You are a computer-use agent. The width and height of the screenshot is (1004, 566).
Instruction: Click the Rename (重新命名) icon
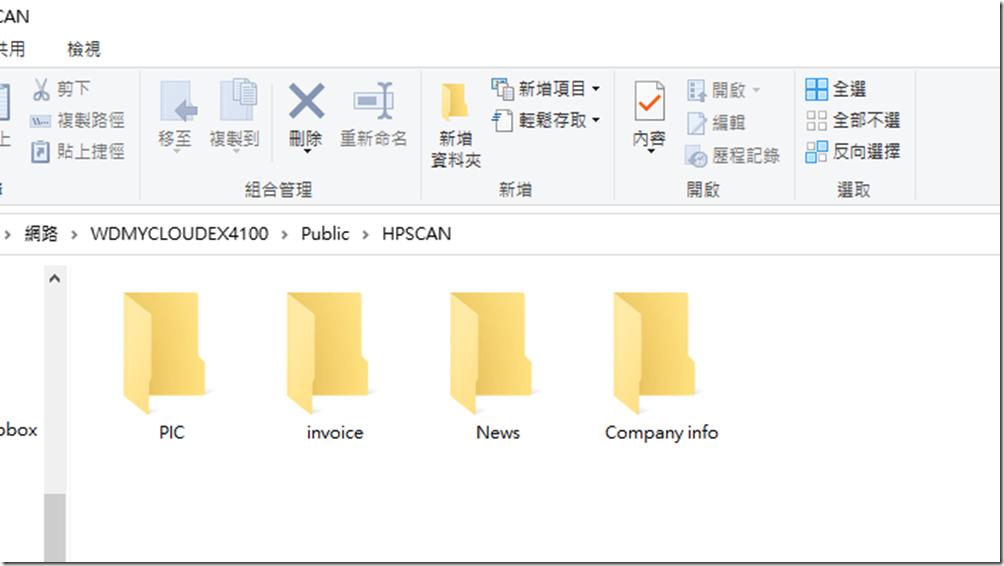373,101
